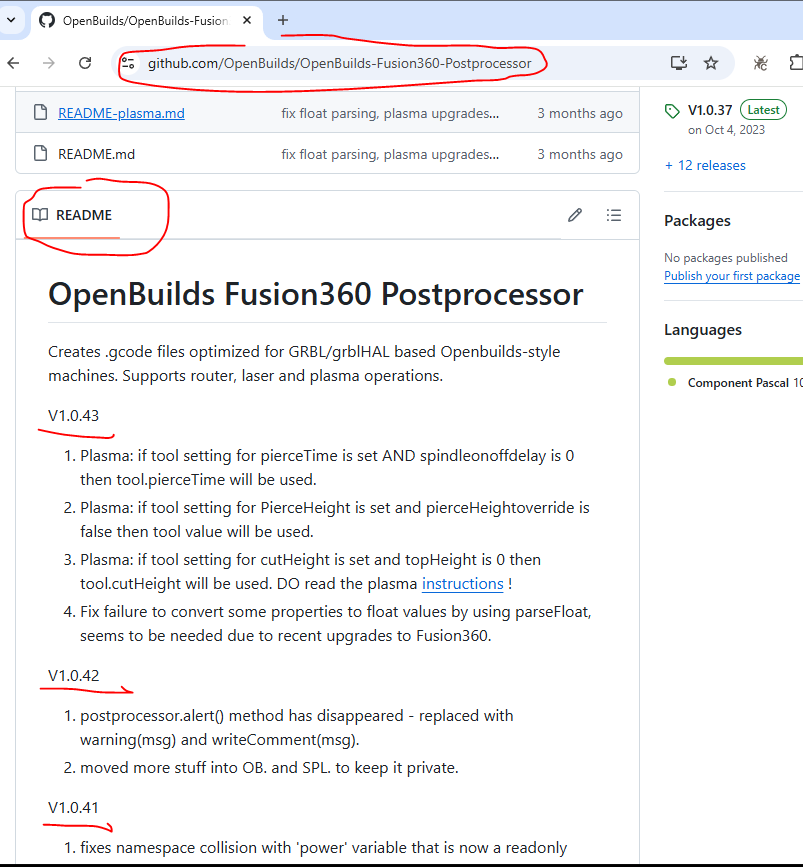Open the README-plasma.md file link
This screenshot has height=867, width=803.
121,113
